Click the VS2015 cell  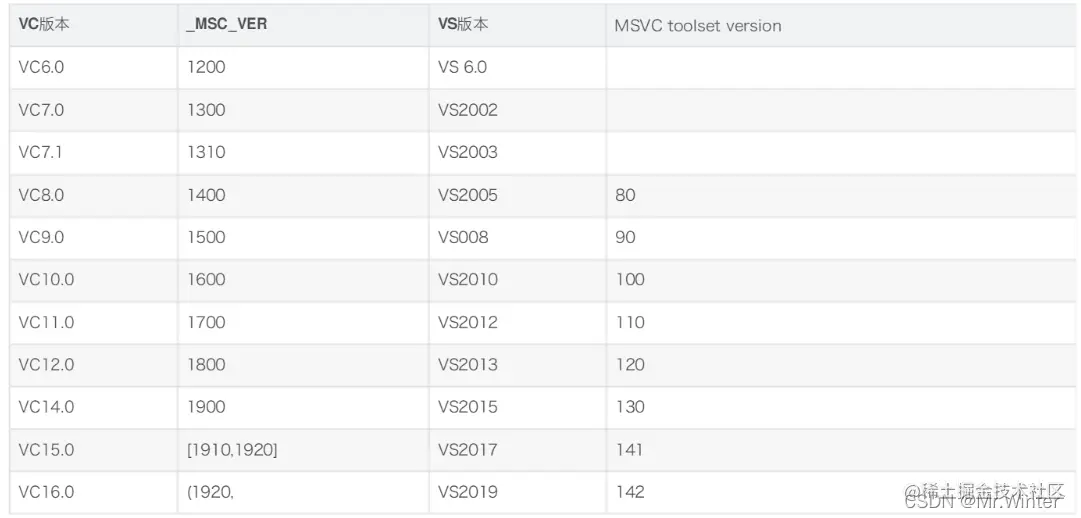pyautogui.click(x=467, y=408)
